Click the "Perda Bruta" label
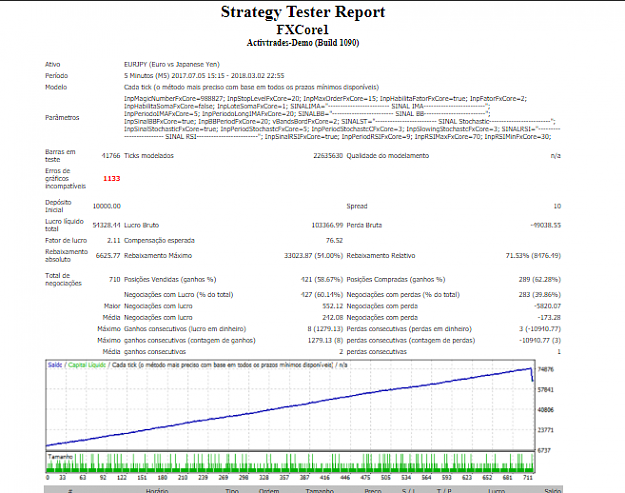The image size is (625, 493). [364, 225]
